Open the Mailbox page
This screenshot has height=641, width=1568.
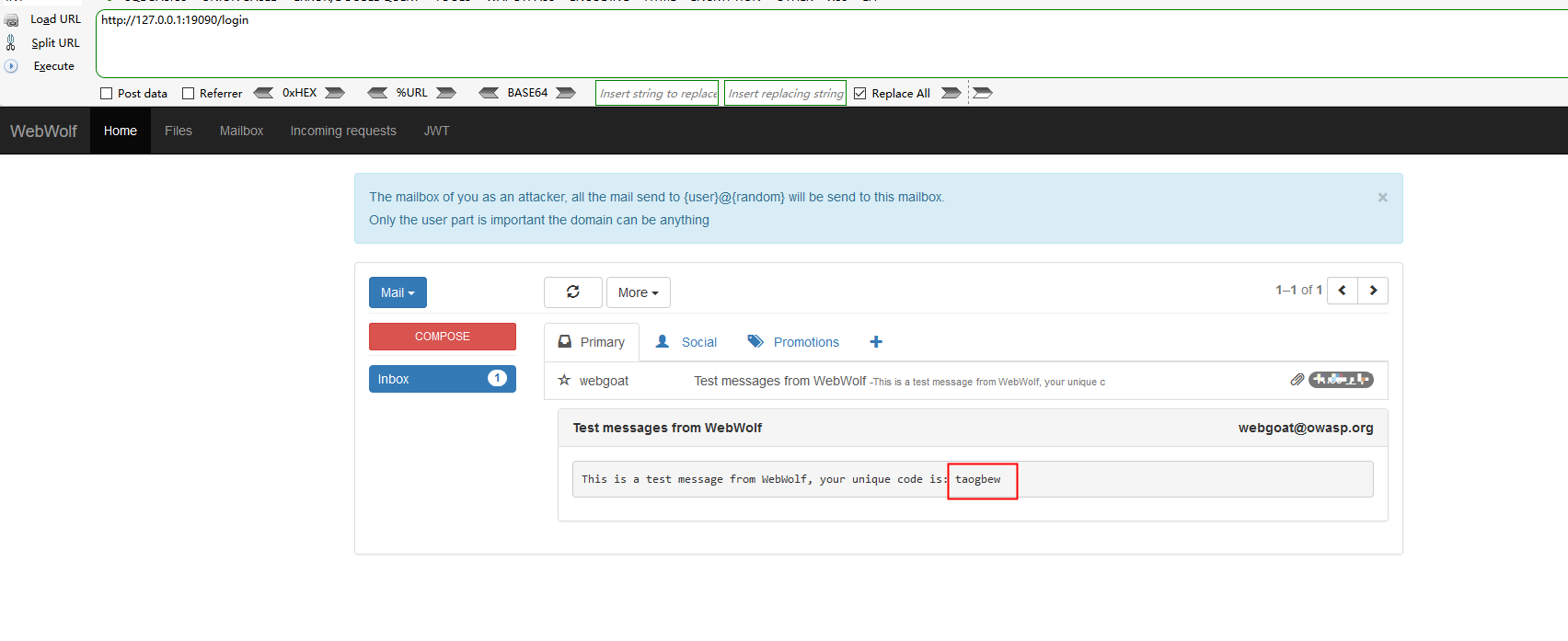(x=242, y=131)
